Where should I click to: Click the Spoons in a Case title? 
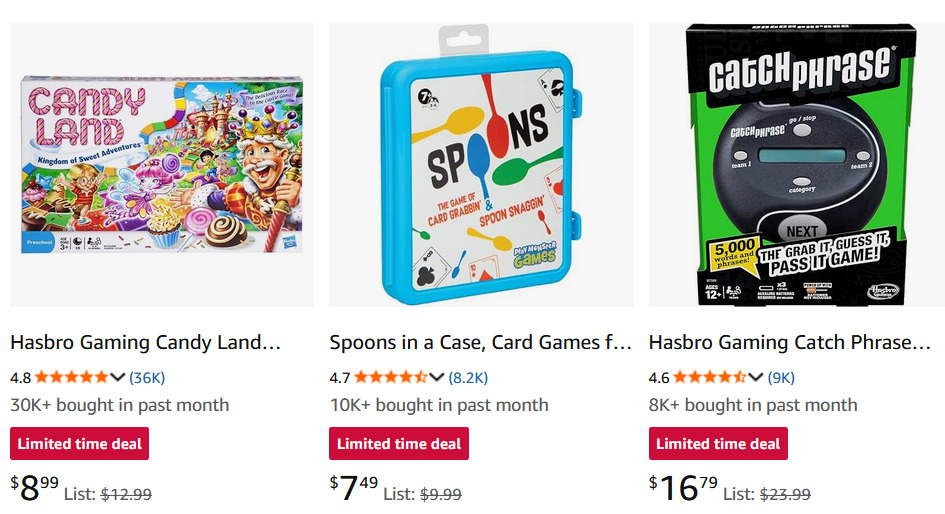click(480, 342)
